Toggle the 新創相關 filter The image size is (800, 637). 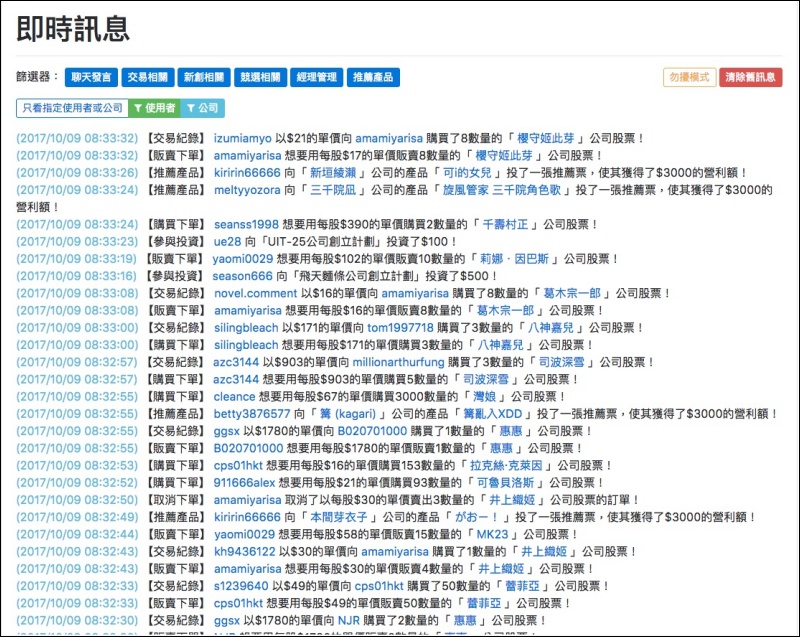coord(204,77)
